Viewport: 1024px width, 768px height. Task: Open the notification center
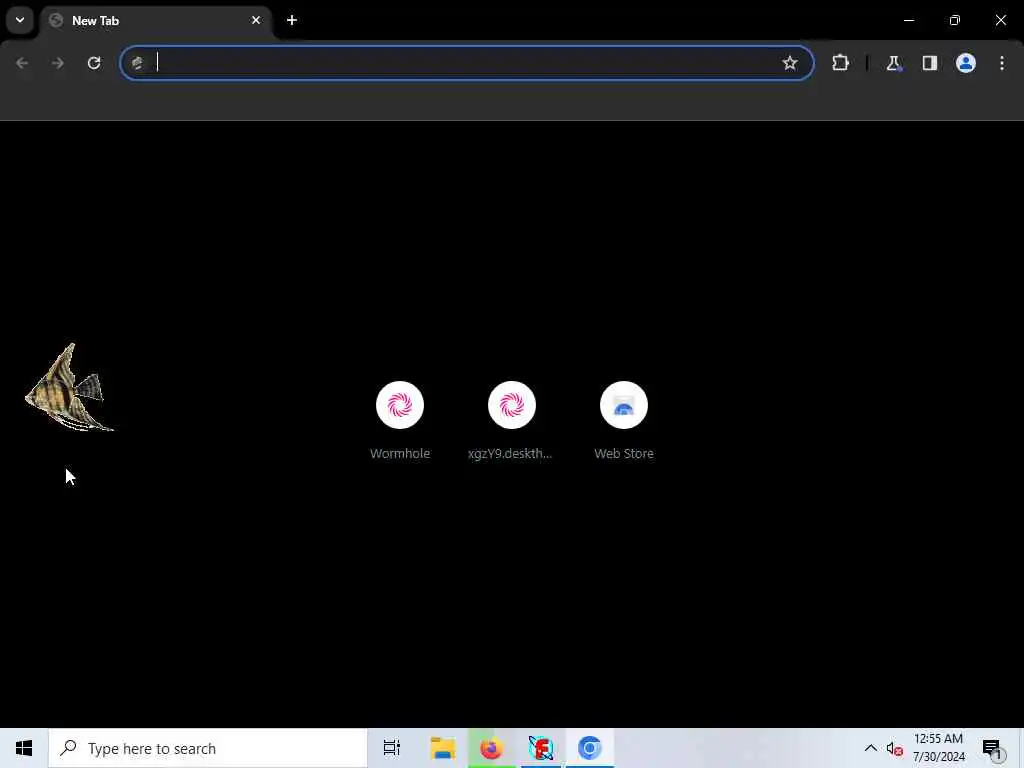click(x=992, y=748)
